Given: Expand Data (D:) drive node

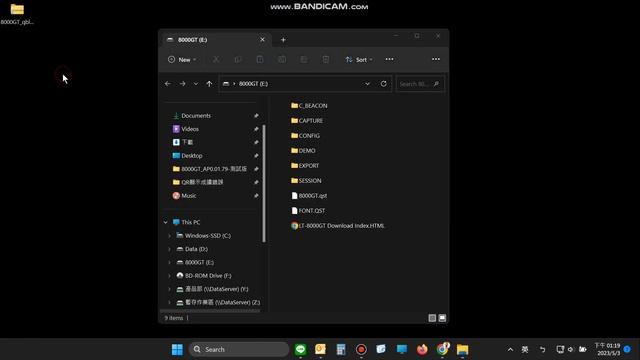Looking at the screenshot, I should pos(169,249).
